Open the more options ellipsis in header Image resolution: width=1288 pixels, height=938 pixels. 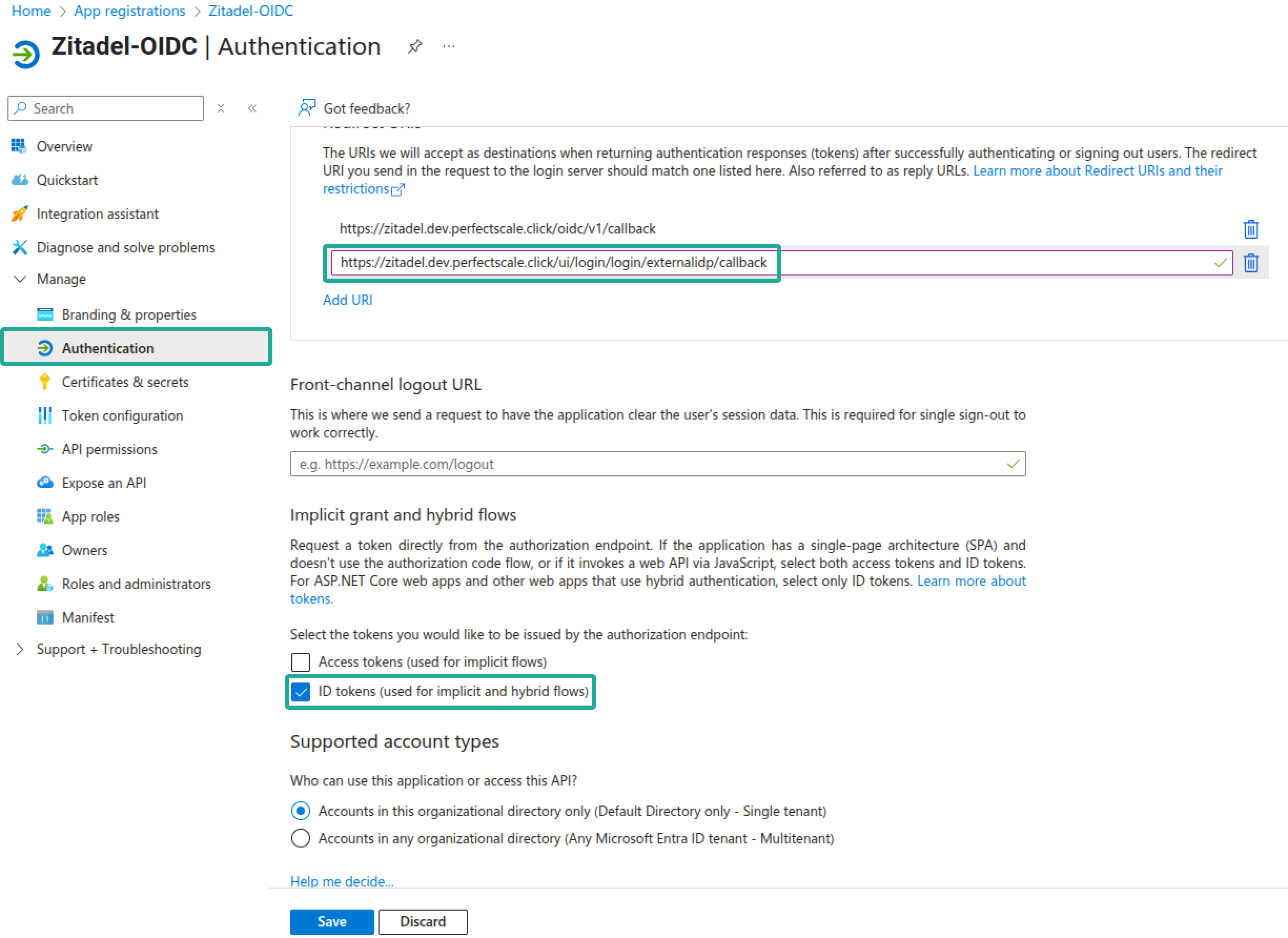tap(448, 47)
